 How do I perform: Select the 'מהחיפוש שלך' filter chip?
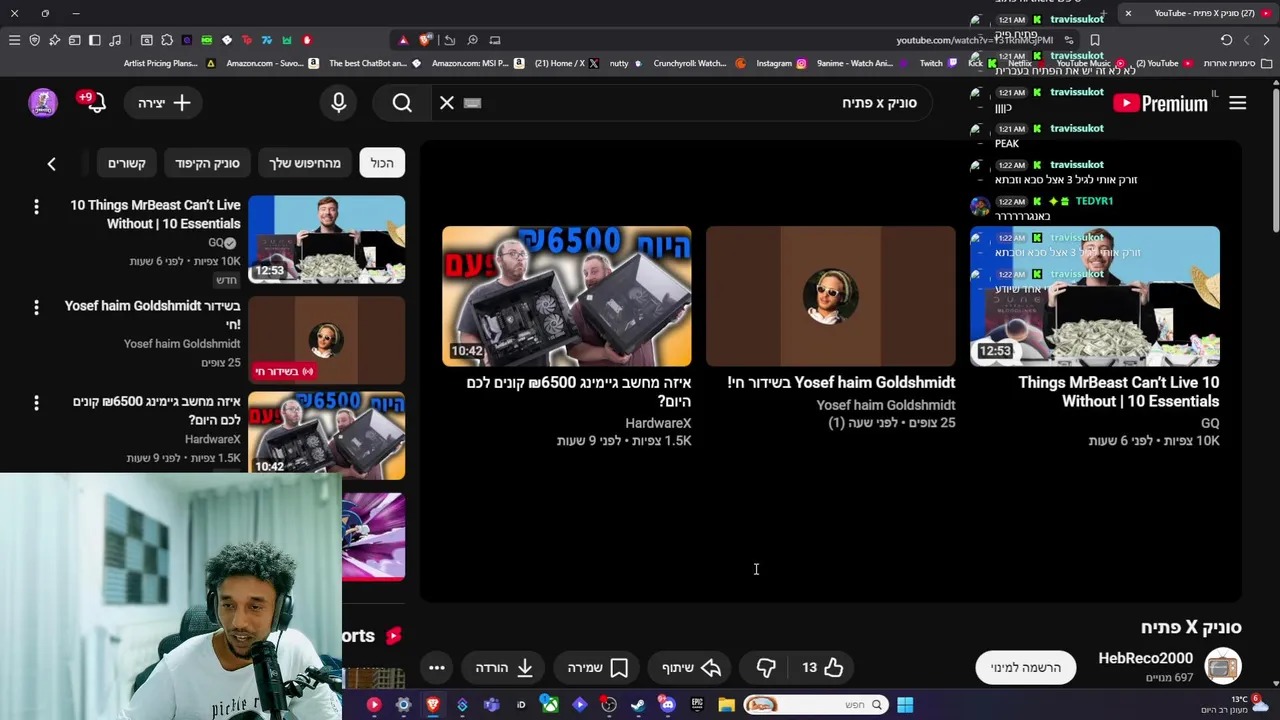click(x=305, y=163)
